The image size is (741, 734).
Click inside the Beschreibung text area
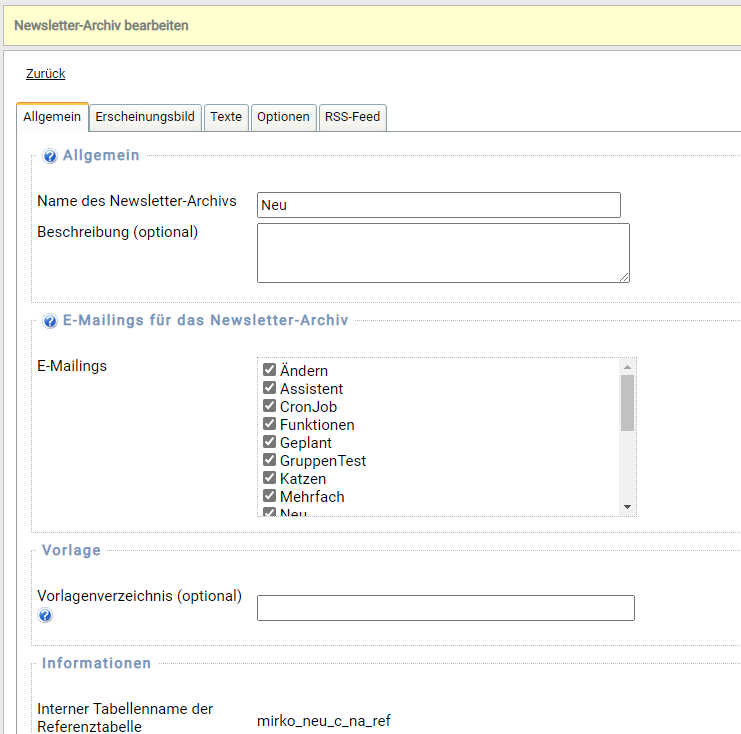tap(442, 252)
